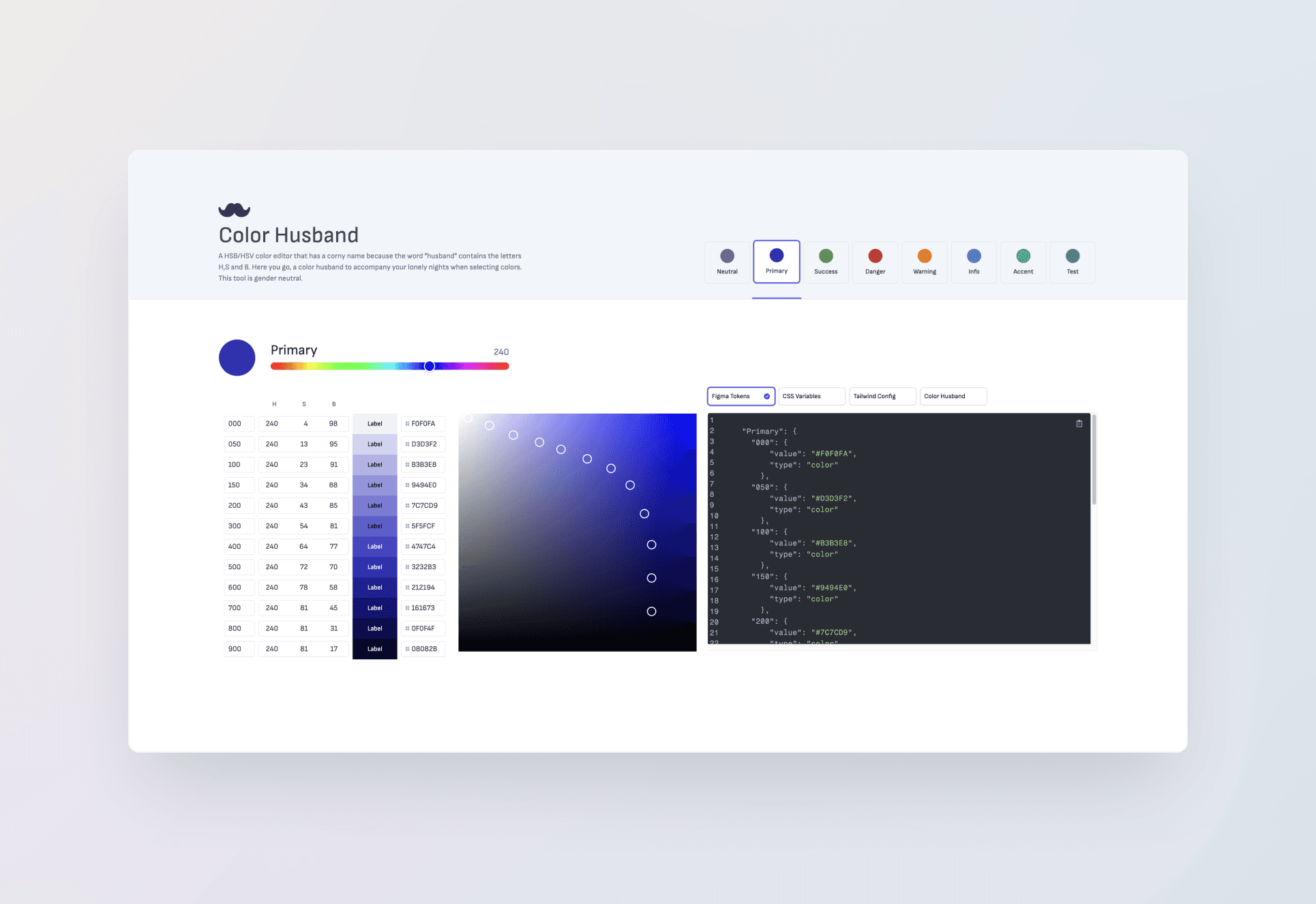Click "#F0F0FA" value in the code
The height and width of the screenshot is (904, 1316).
click(x=831, y=453)
